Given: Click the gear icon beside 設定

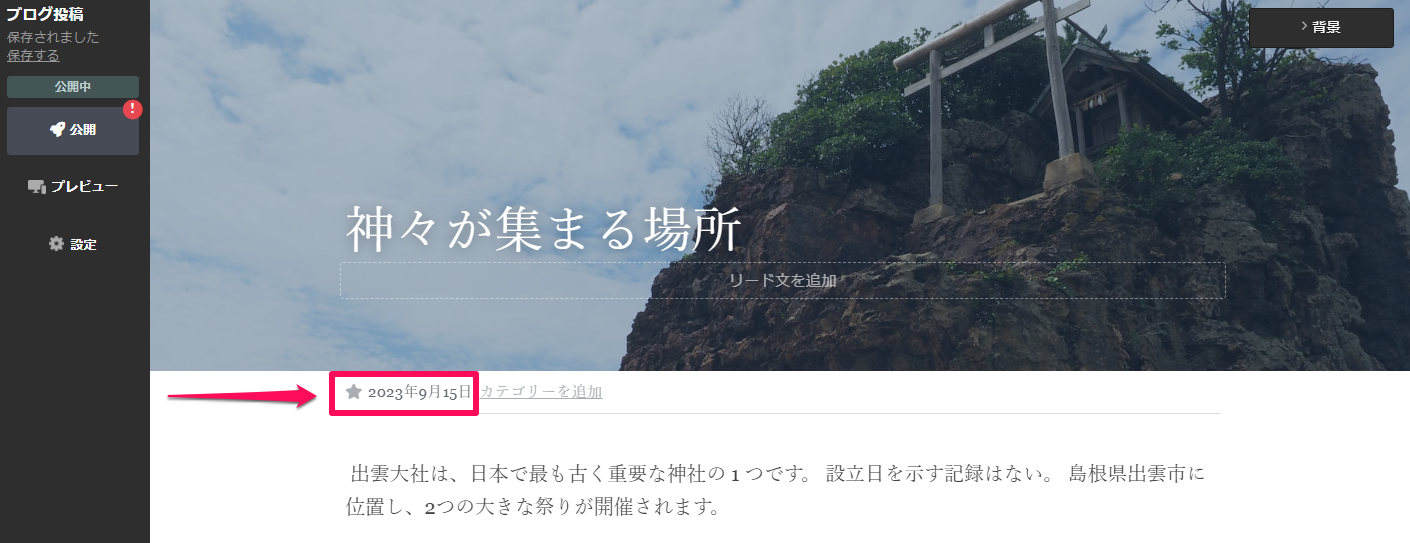Looking at the screenshot, I should pyautogui.click(x=56, y=243).
